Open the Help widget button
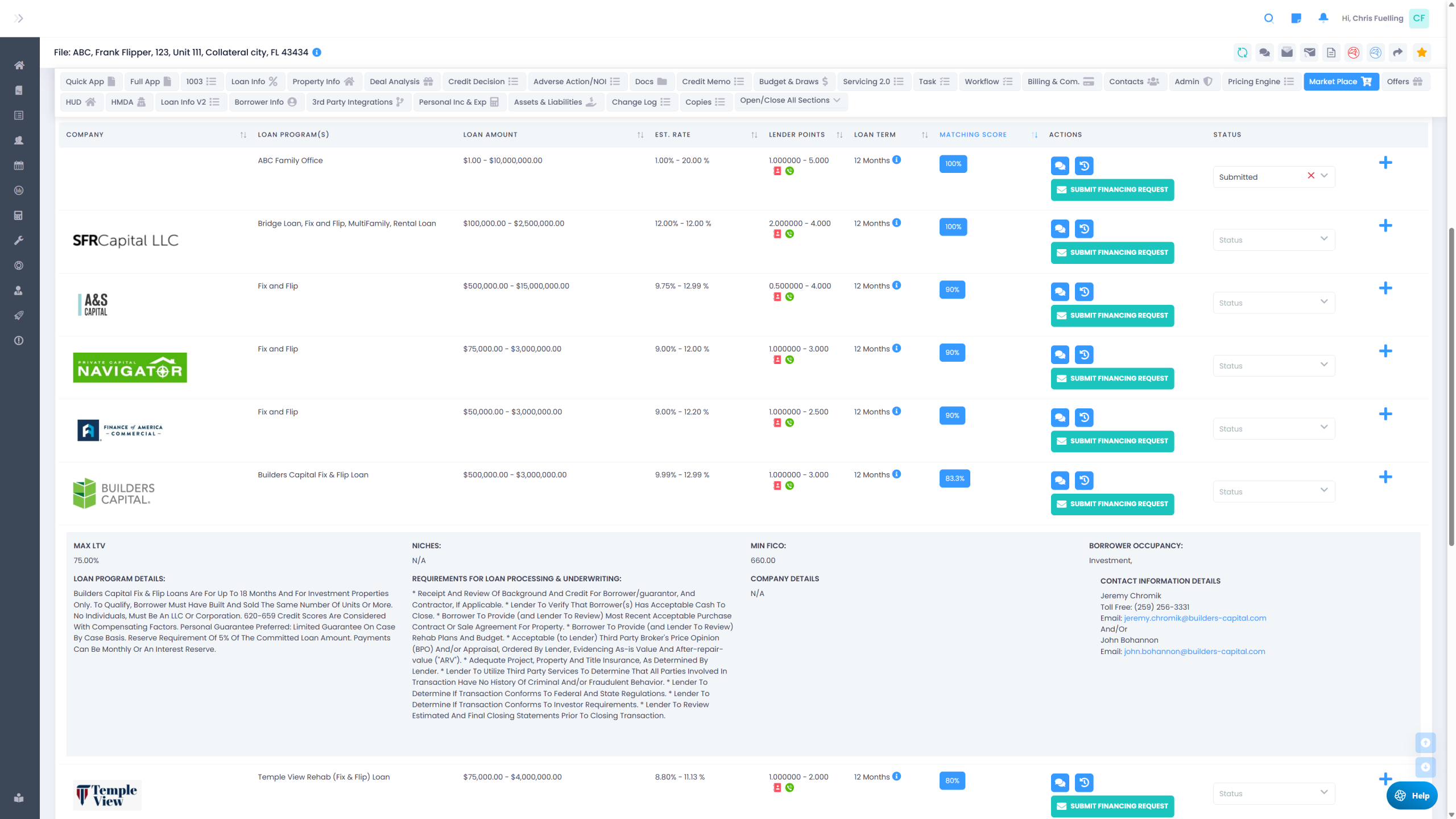This screenshot has width=1456, height=819. click(1411, 795)
